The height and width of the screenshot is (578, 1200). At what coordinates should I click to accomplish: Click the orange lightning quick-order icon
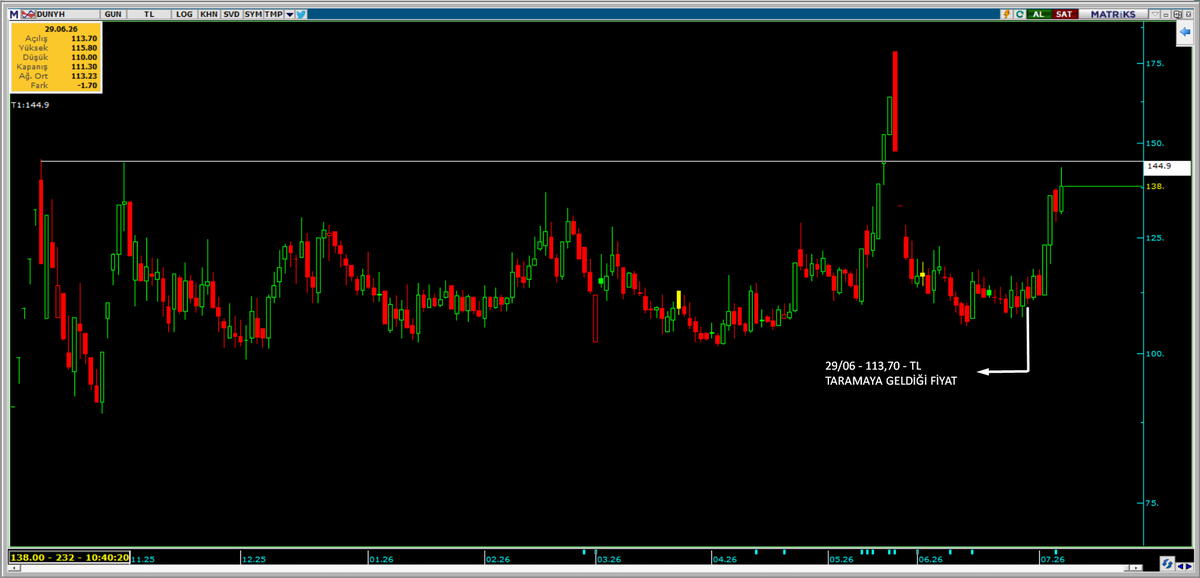tap(1007, 14)
